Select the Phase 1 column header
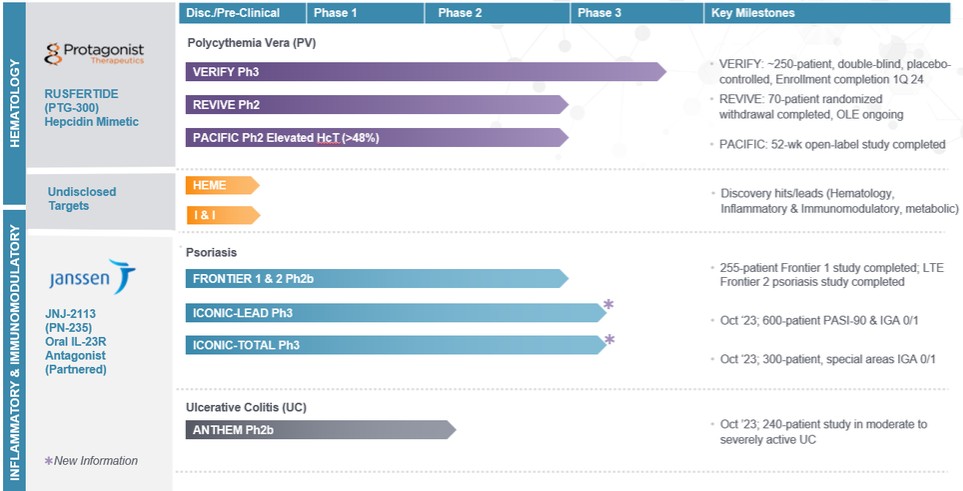This screenshot has width=963, height=491. (365, 13)
